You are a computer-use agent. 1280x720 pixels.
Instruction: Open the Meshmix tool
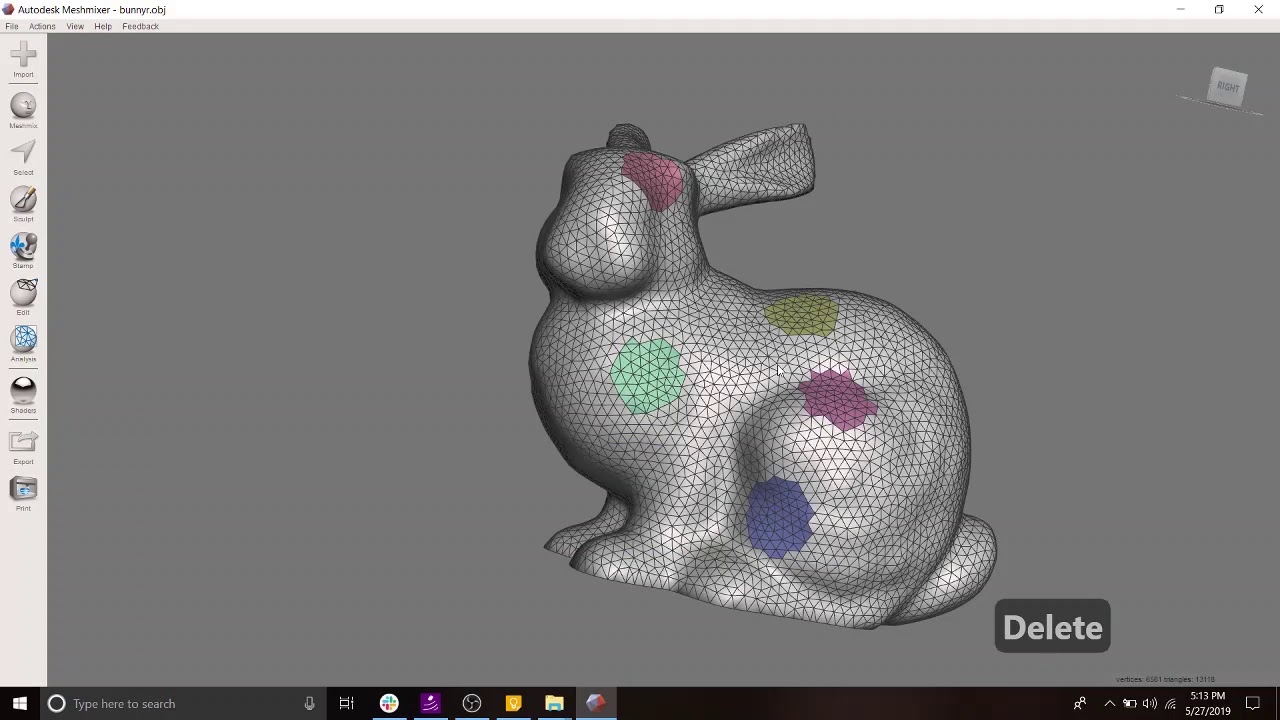coord(23,110)
